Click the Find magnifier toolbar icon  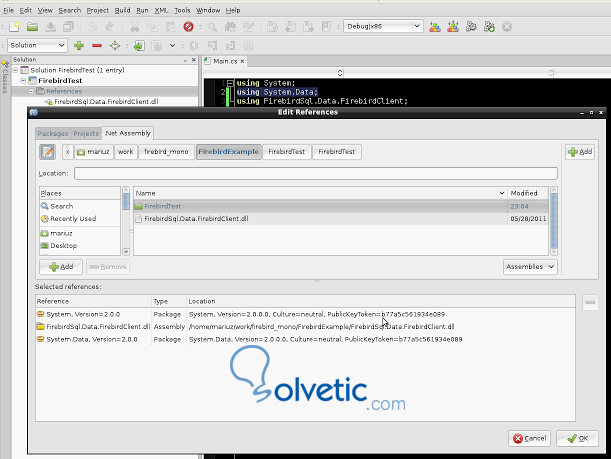point(212,26)
